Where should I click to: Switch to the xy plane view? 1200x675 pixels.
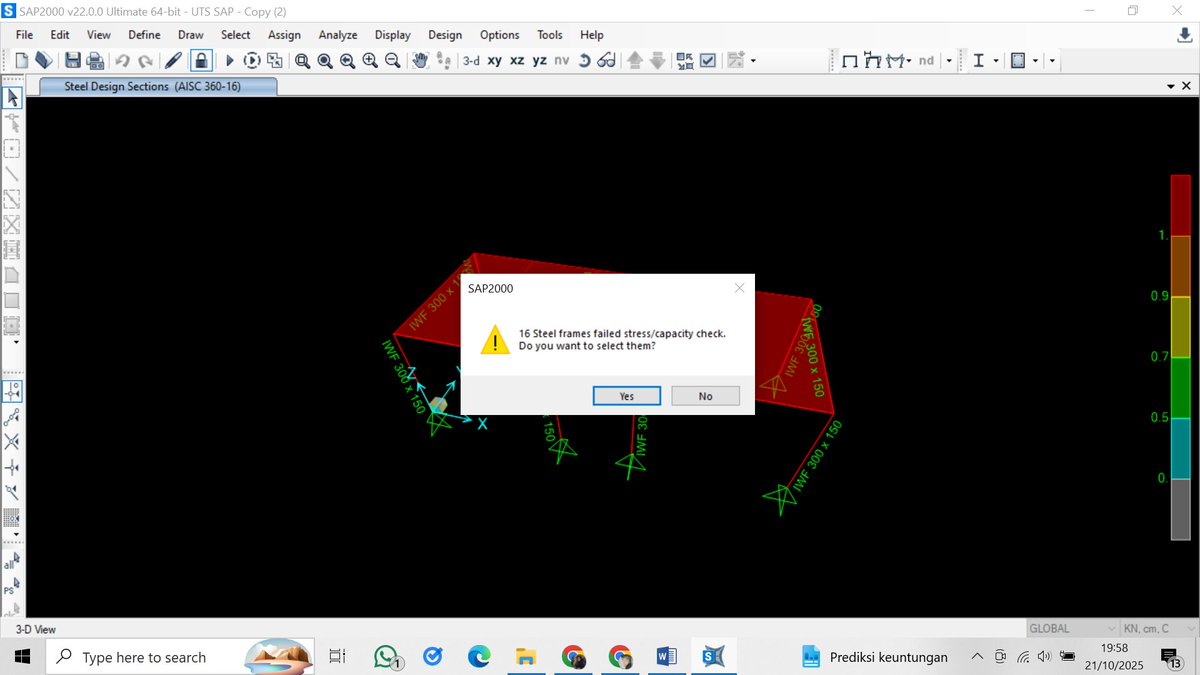click(494, 61)
